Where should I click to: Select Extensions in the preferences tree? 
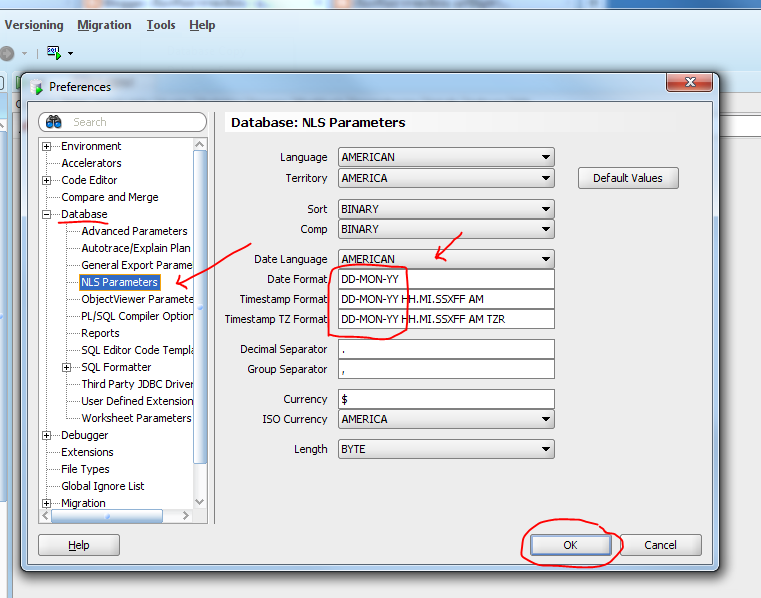(x=87, y=452)
